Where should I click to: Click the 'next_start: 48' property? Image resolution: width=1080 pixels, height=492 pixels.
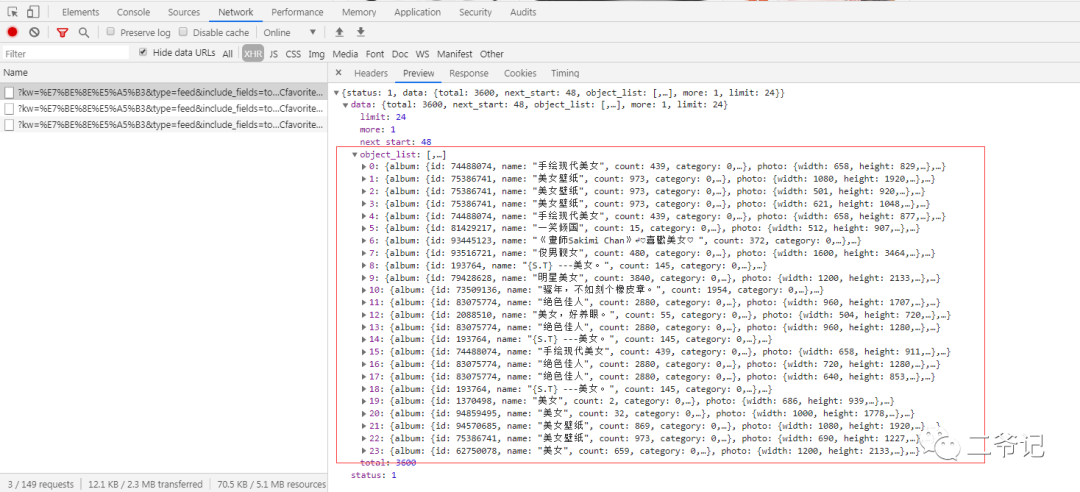(x=395, y=142)
